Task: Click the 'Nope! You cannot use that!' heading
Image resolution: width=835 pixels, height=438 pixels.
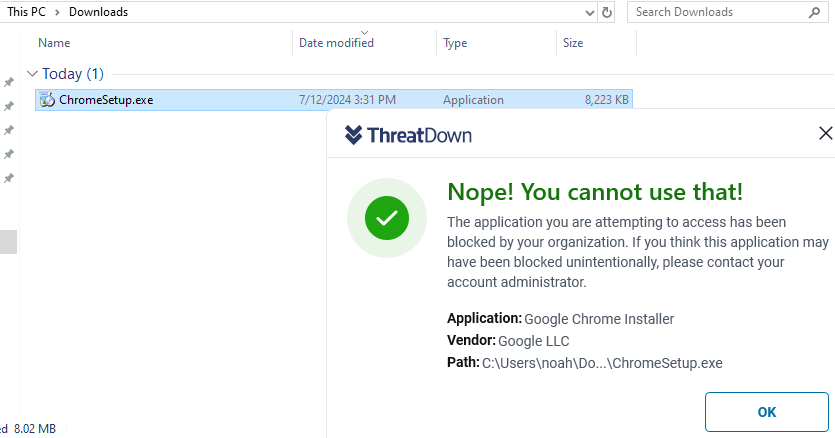Action: point(595,192)
